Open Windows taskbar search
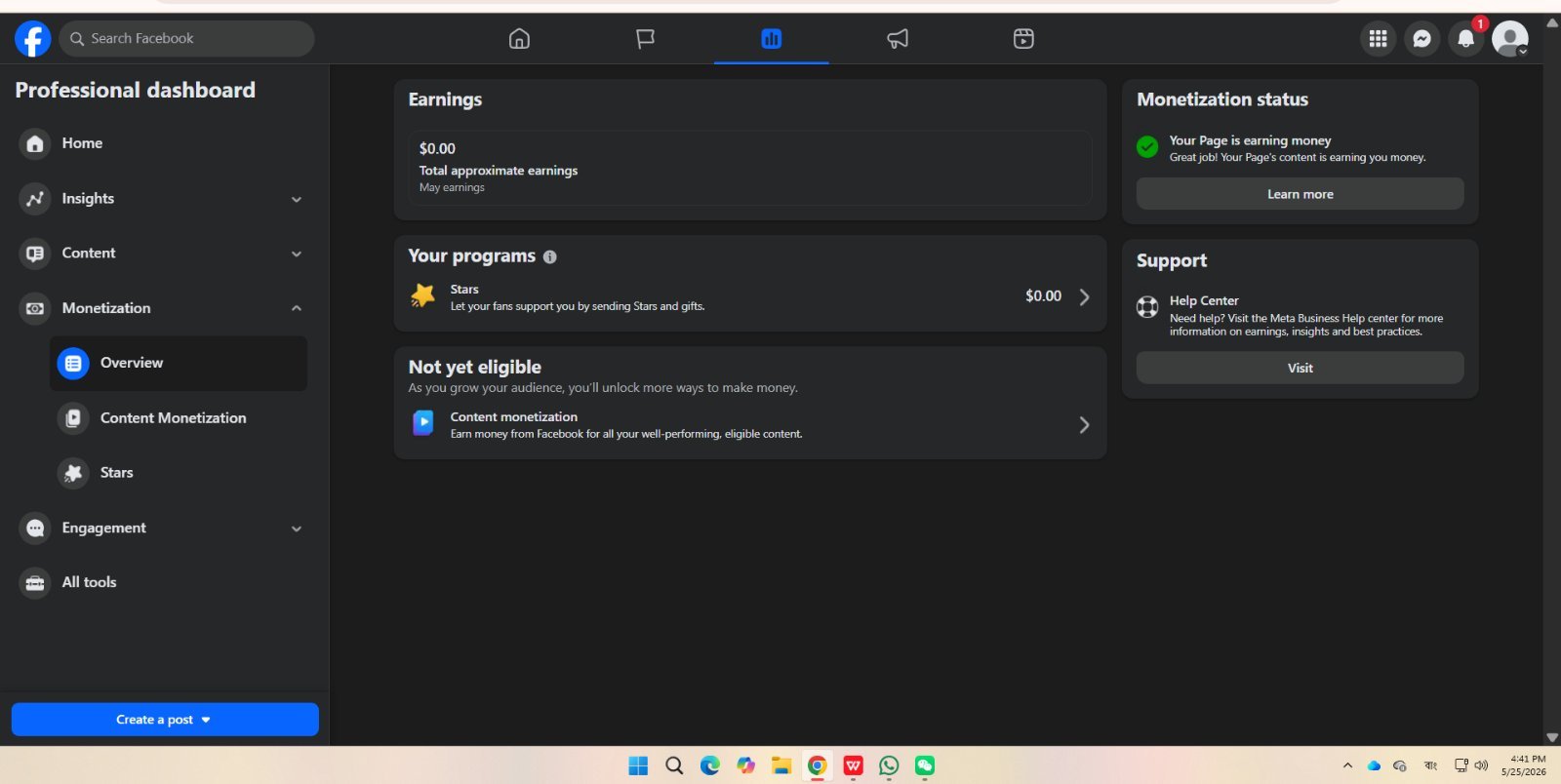 [674, 765]
